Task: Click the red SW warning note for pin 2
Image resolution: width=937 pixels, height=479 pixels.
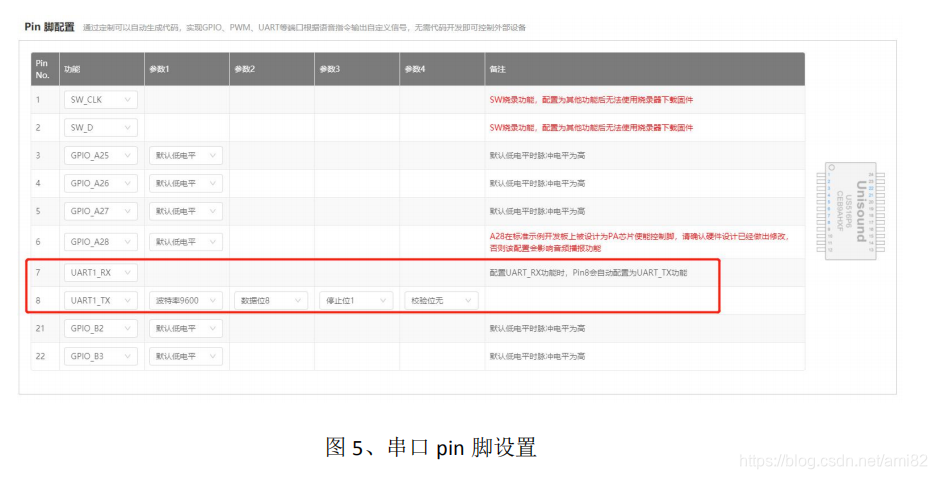Action: pyautogui.click(x=591, y=127)
